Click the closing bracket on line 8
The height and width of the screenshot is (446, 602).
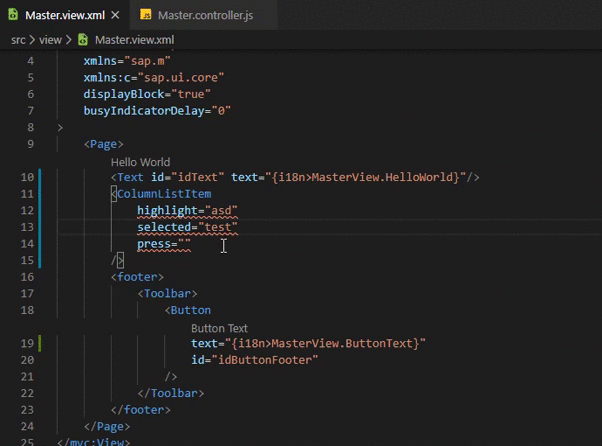pos(60,127)
